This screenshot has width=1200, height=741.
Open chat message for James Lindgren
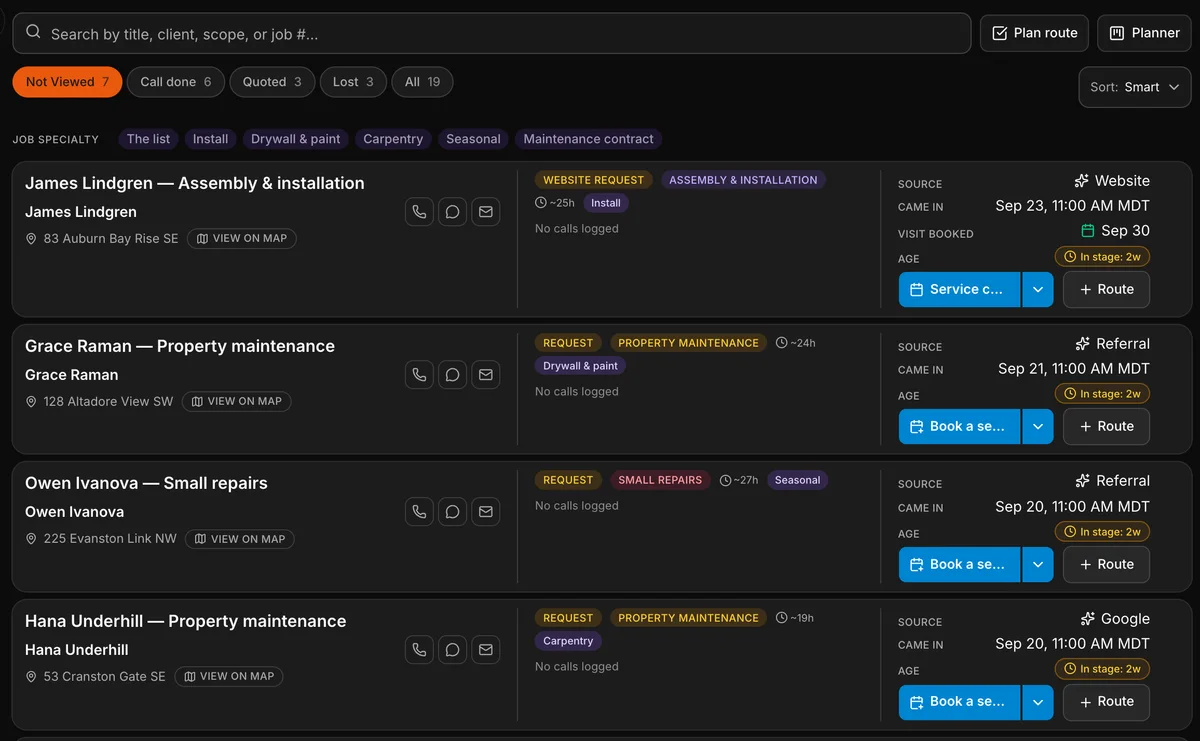tap(452, 212)
